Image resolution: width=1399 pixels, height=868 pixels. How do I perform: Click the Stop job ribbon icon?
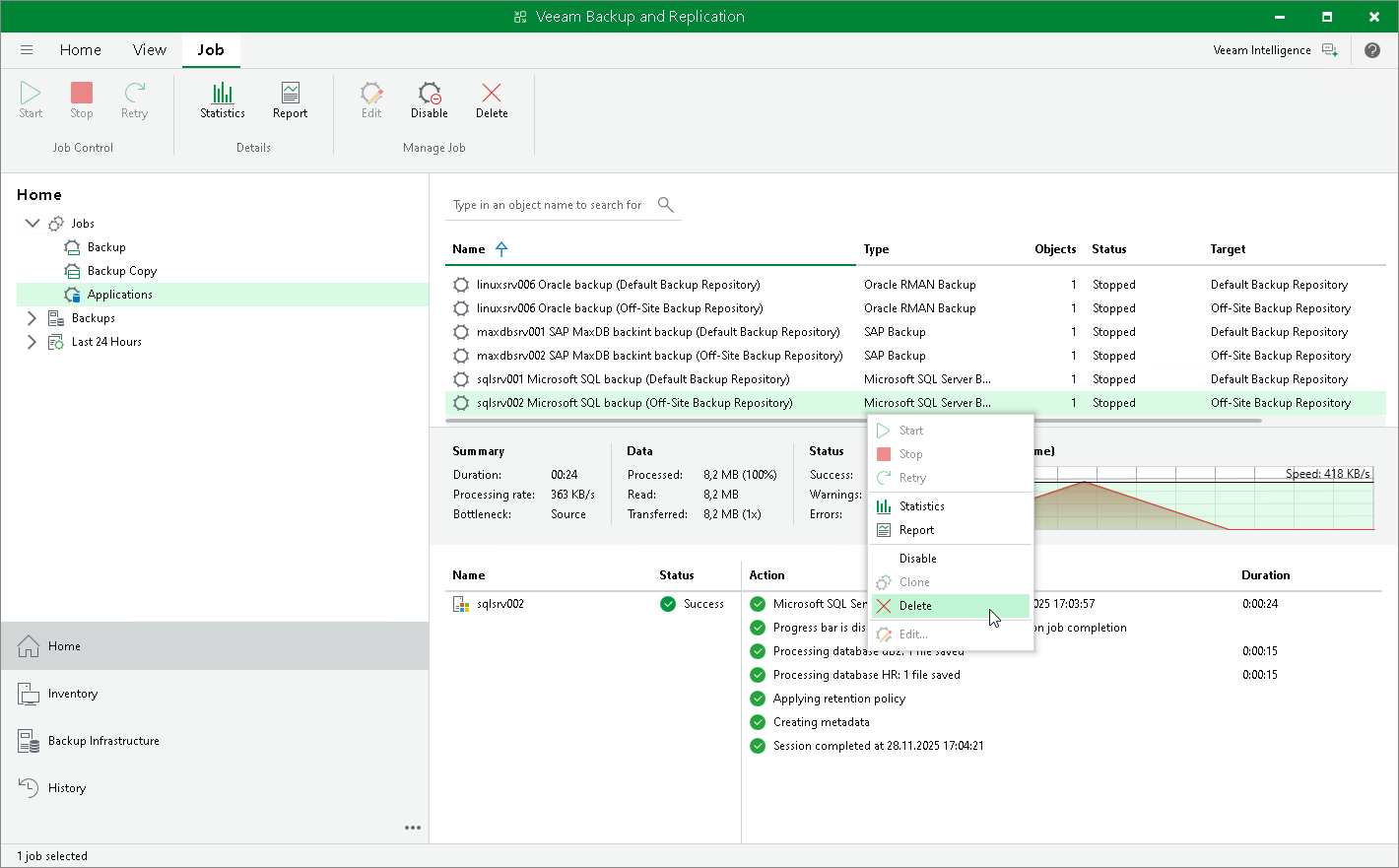click(x=82, y=93)
